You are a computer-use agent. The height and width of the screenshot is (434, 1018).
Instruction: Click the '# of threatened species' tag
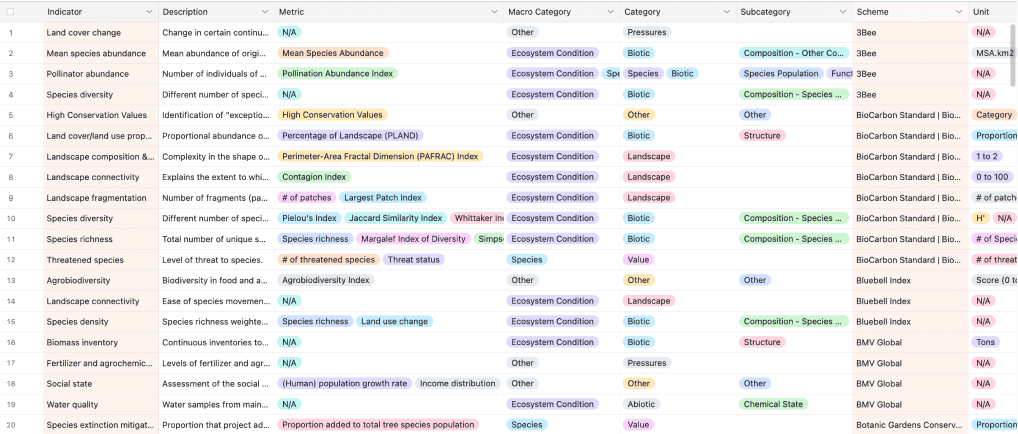point(329,260)
